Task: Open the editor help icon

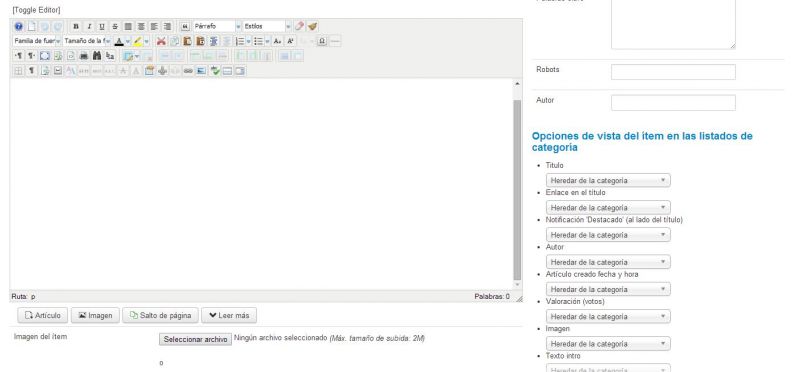Action: click(18, 27)
